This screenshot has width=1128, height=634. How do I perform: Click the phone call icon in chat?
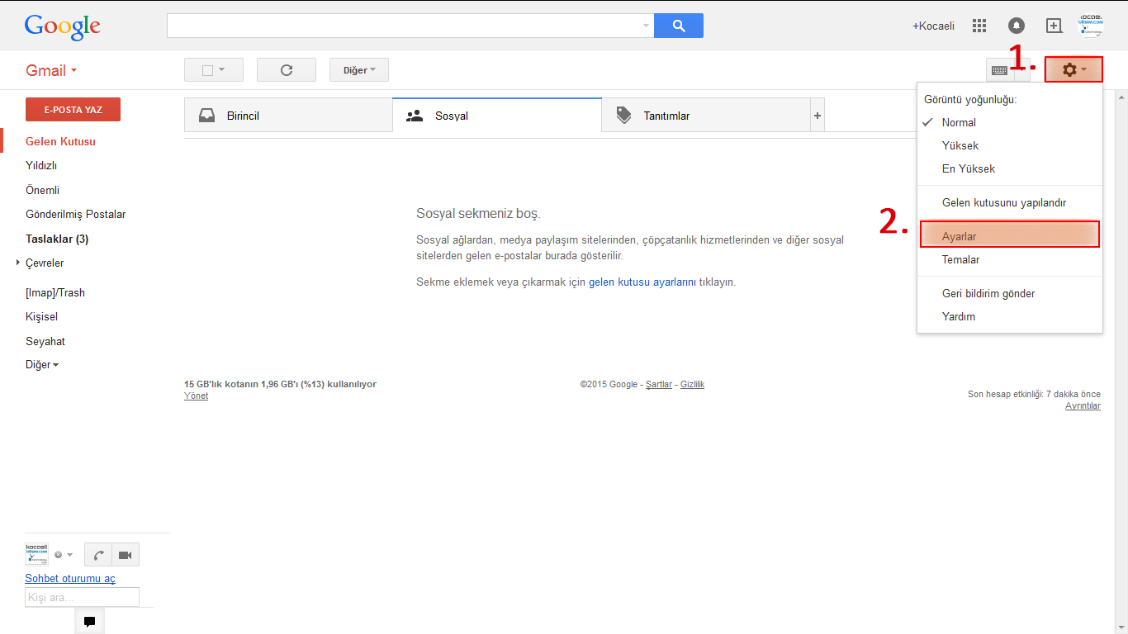[98, 555]
